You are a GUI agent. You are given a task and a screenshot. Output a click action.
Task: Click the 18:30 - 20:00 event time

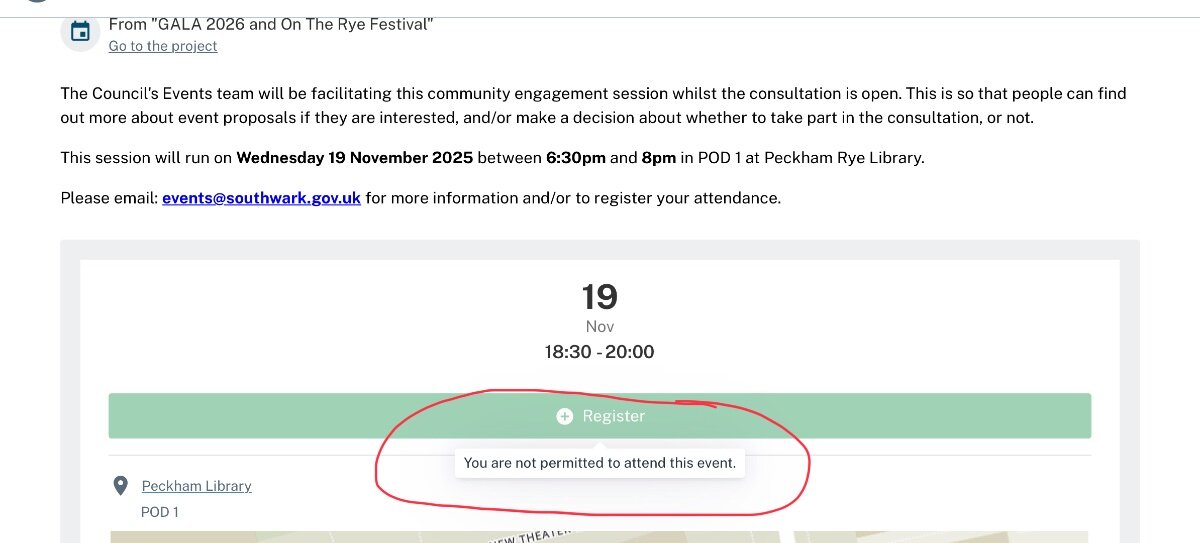click(600, 351)
